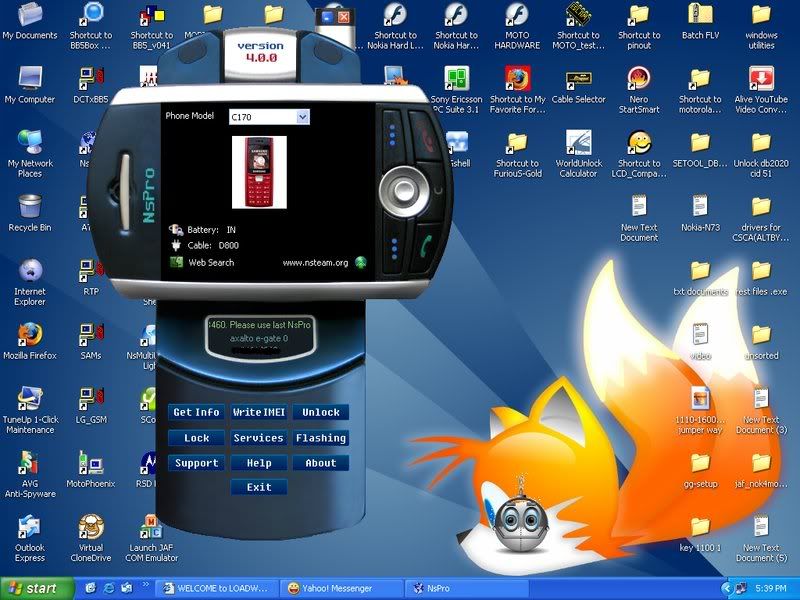The width and height of the screenshot is (800, 600).
Task: Select the Shortcut to BB5Box icon
Action: click(x=91, y=26)
